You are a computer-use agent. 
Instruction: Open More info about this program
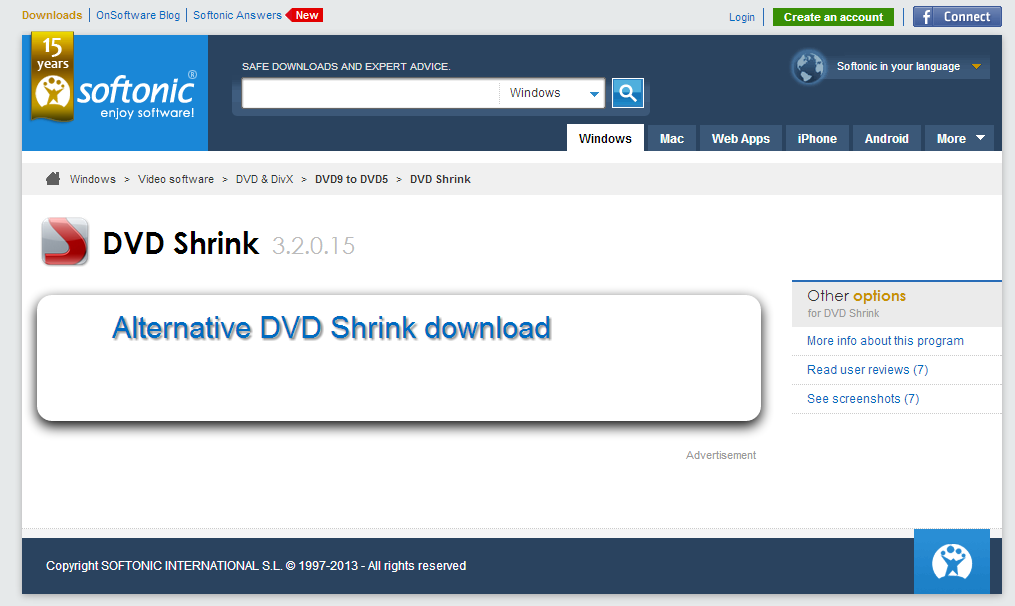(x=885, y=341)
